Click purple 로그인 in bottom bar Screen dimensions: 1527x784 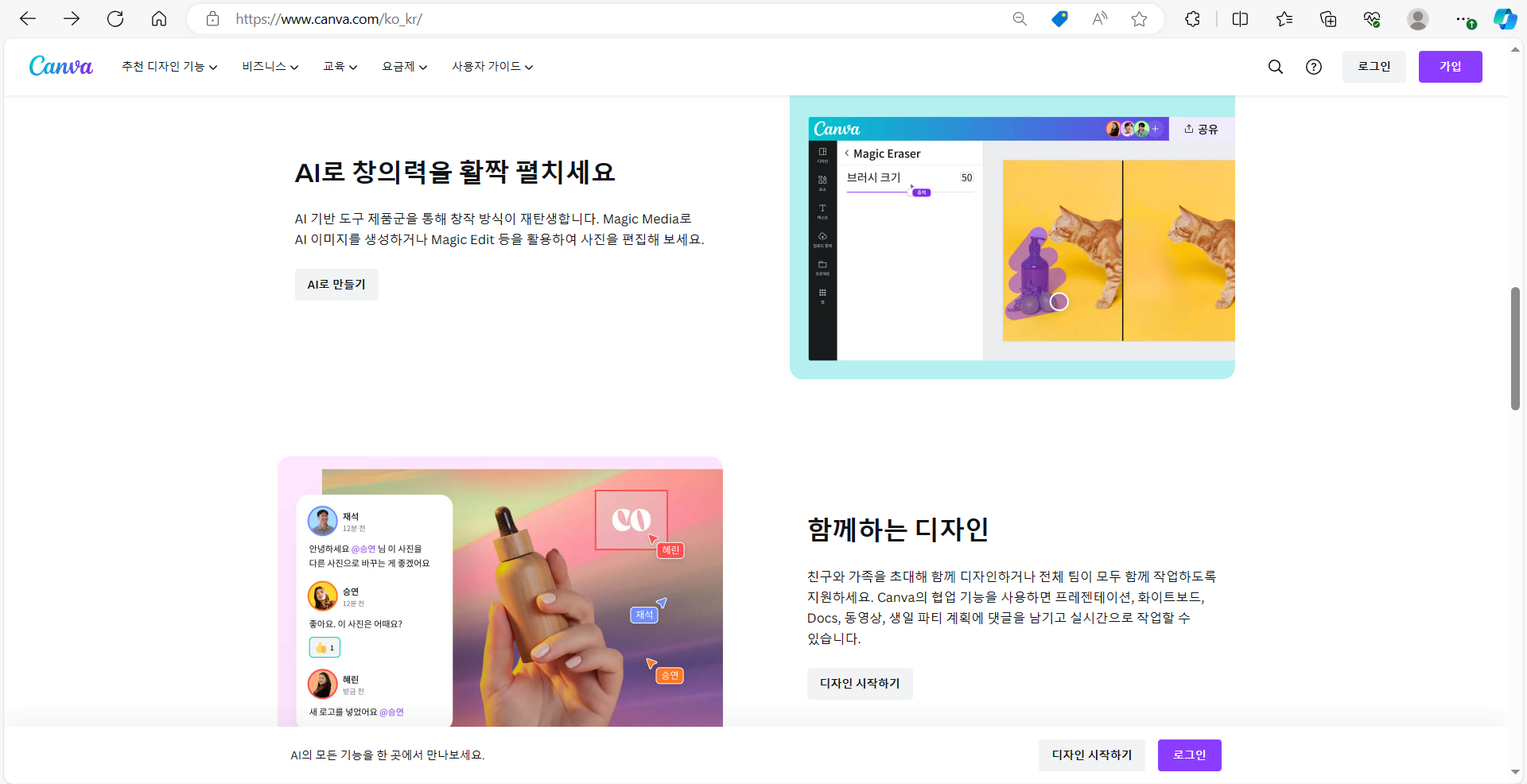point(1190,755)
